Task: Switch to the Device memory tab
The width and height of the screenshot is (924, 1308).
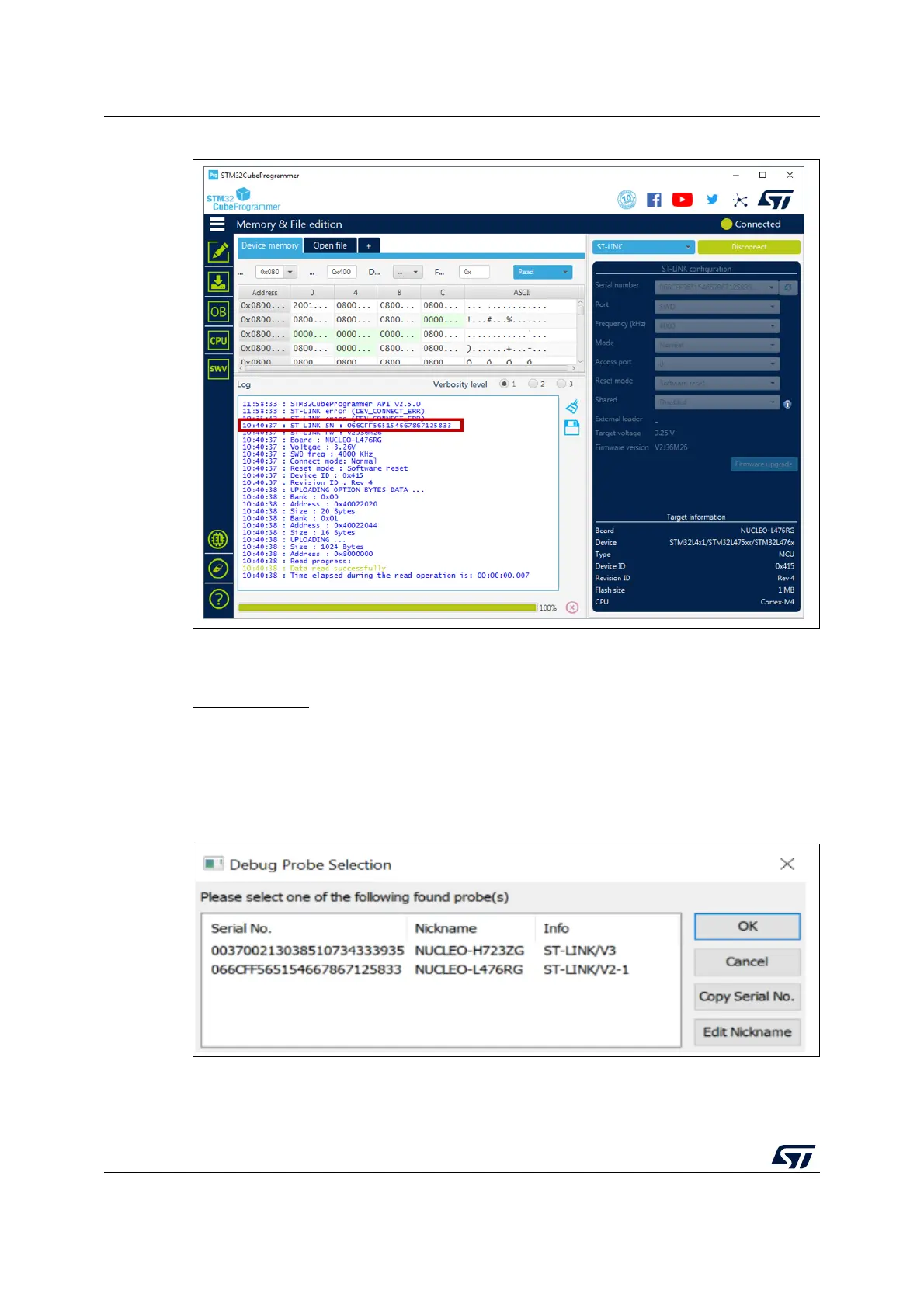Action: [x=269, y=245]
